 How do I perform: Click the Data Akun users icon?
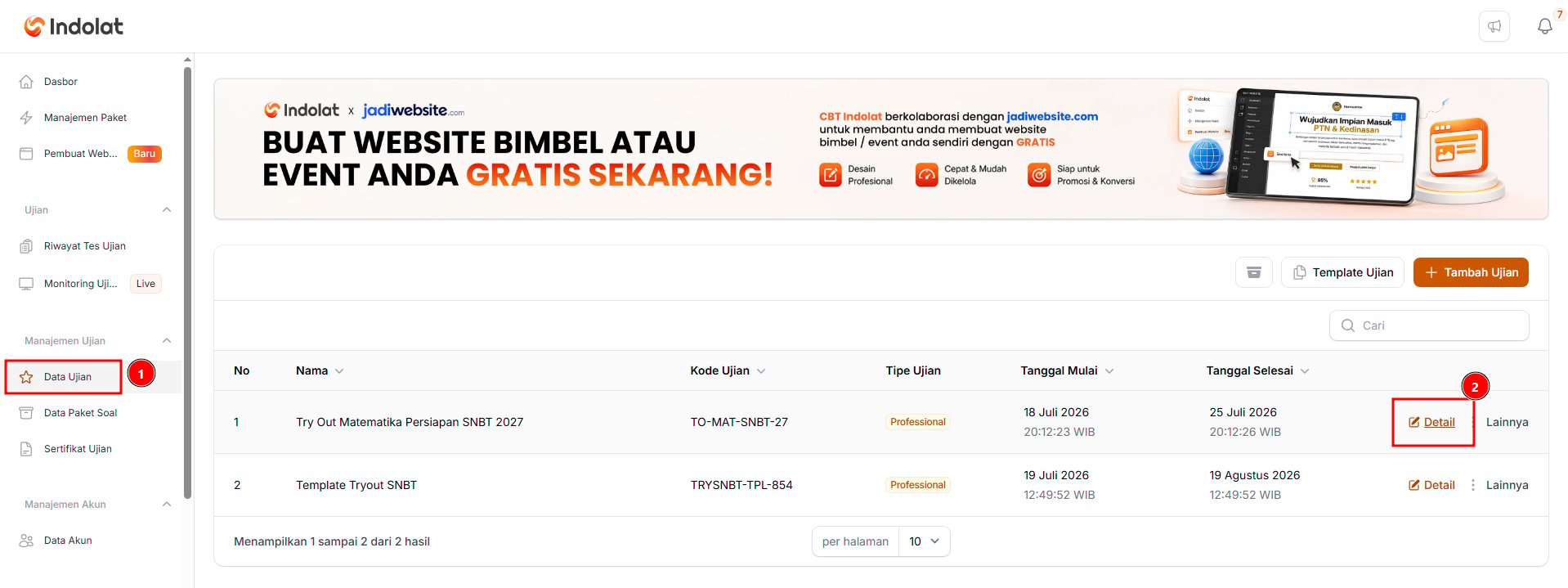26,541
